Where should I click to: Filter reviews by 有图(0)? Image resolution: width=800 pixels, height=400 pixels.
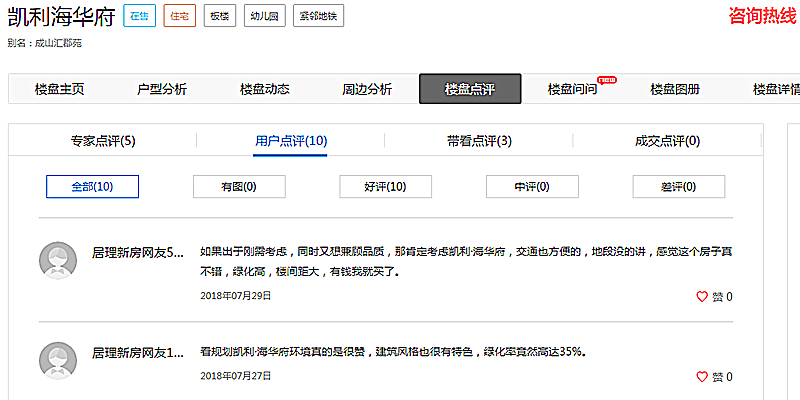(239, 187)
